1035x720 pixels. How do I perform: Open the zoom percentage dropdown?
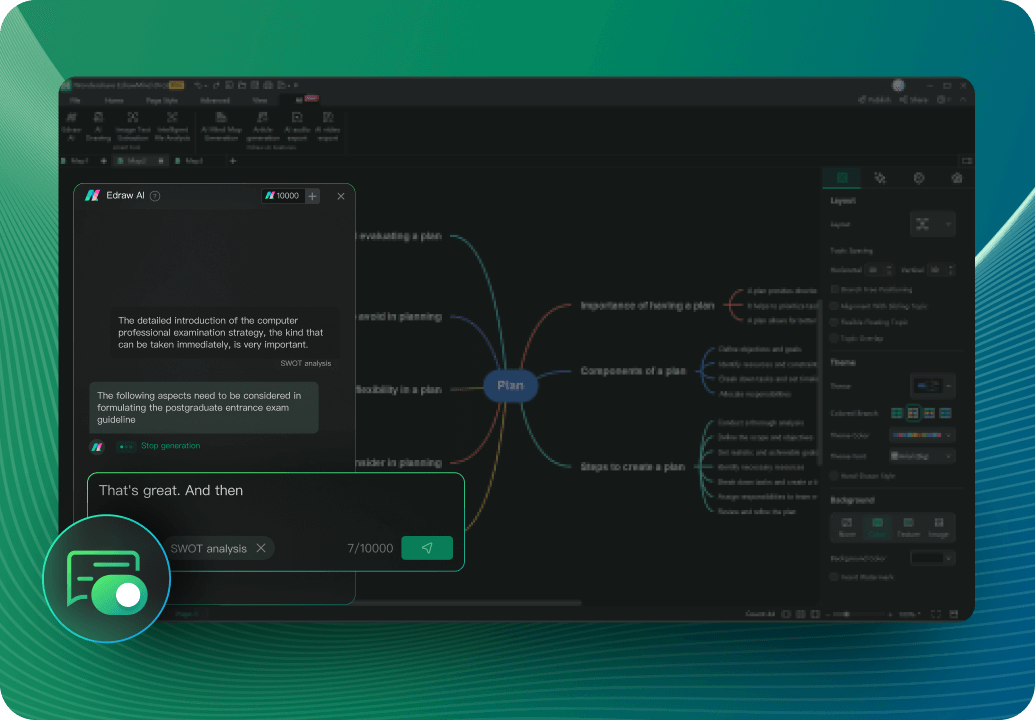[910, 614]
